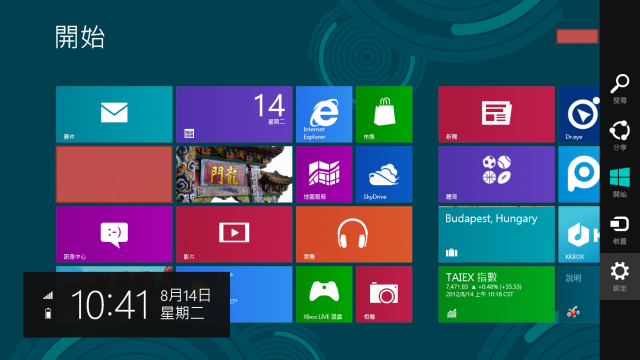Open the News tile
This screenshot has width=640, height=360.
click(496, 114)
